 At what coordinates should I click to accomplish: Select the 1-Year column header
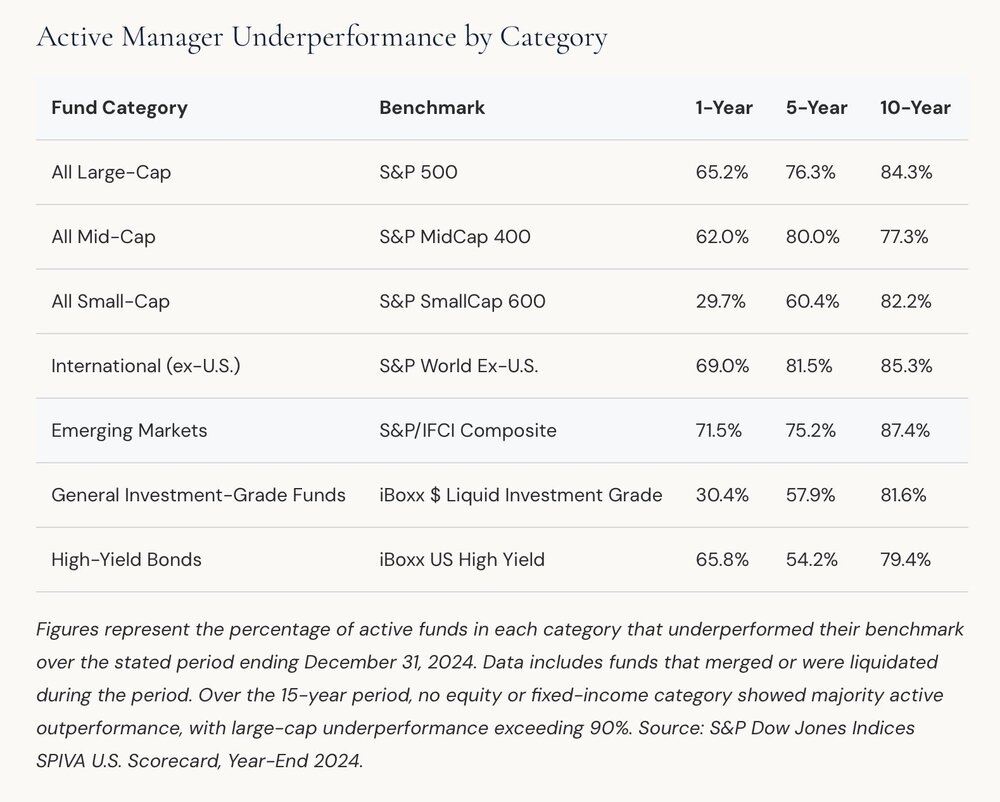(724, 108)
